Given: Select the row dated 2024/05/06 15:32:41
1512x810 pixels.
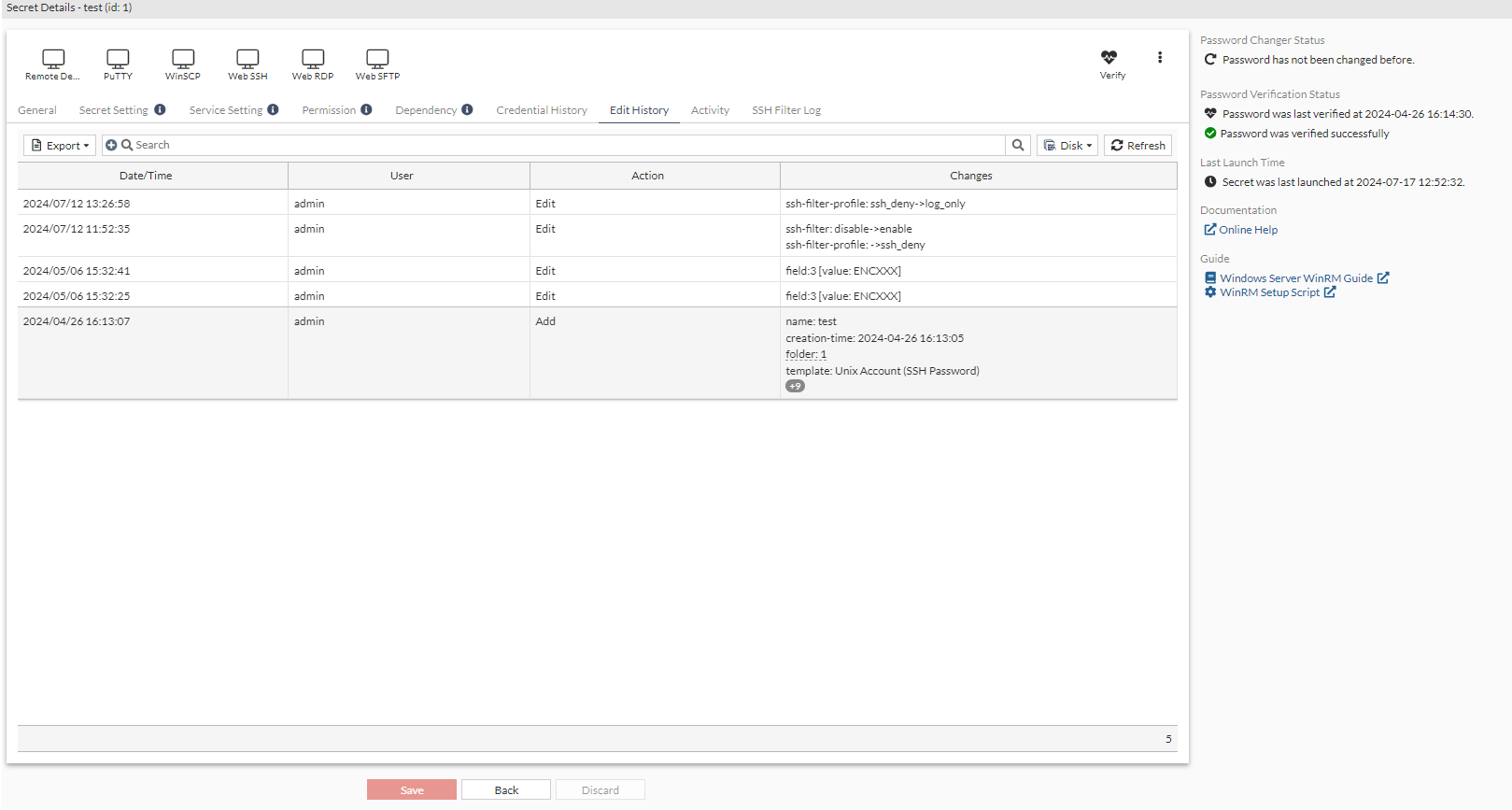Looking at the screenshot, I should click(x=597, y=270).
